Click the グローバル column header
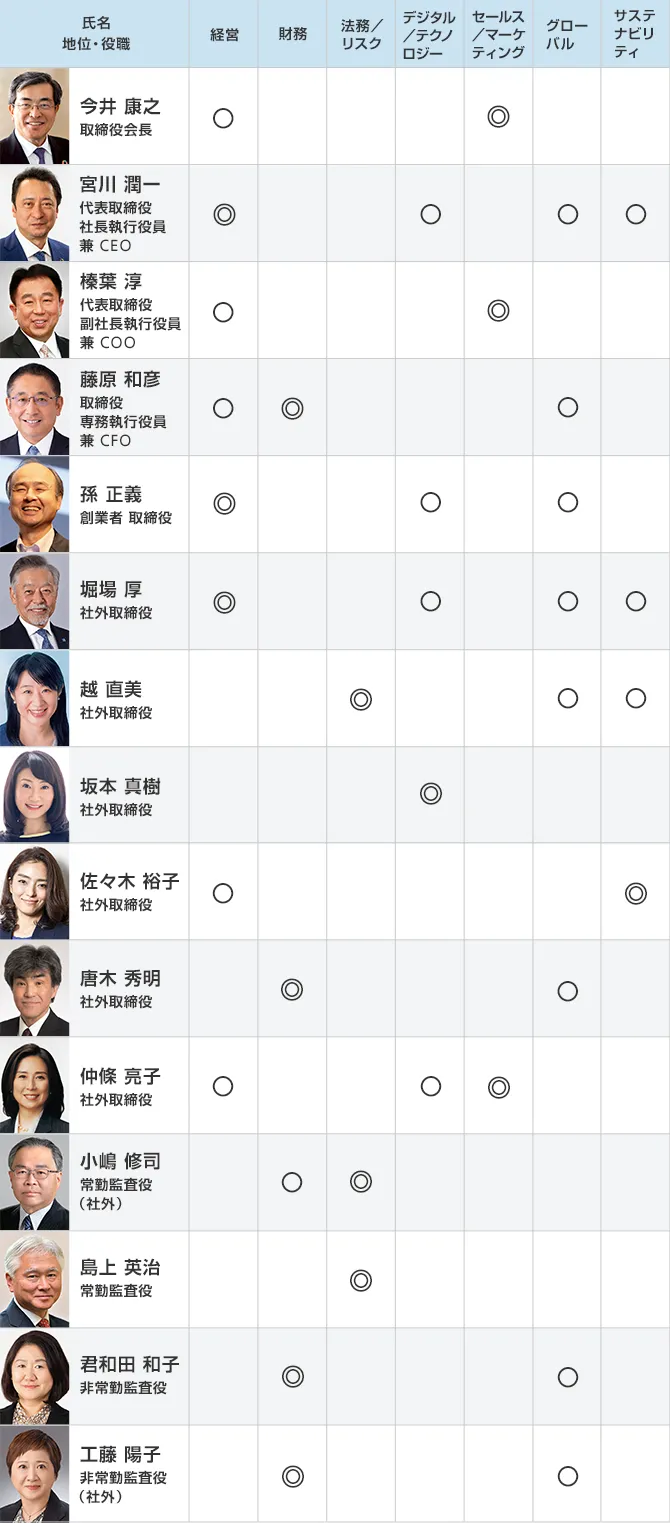Screen dimensions: 670x1523 coord(567,35)
